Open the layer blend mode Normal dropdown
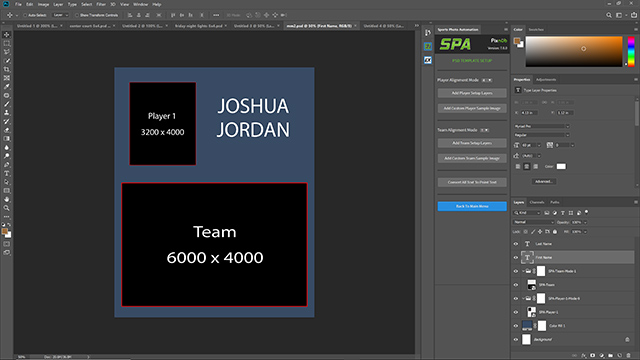 533,222
